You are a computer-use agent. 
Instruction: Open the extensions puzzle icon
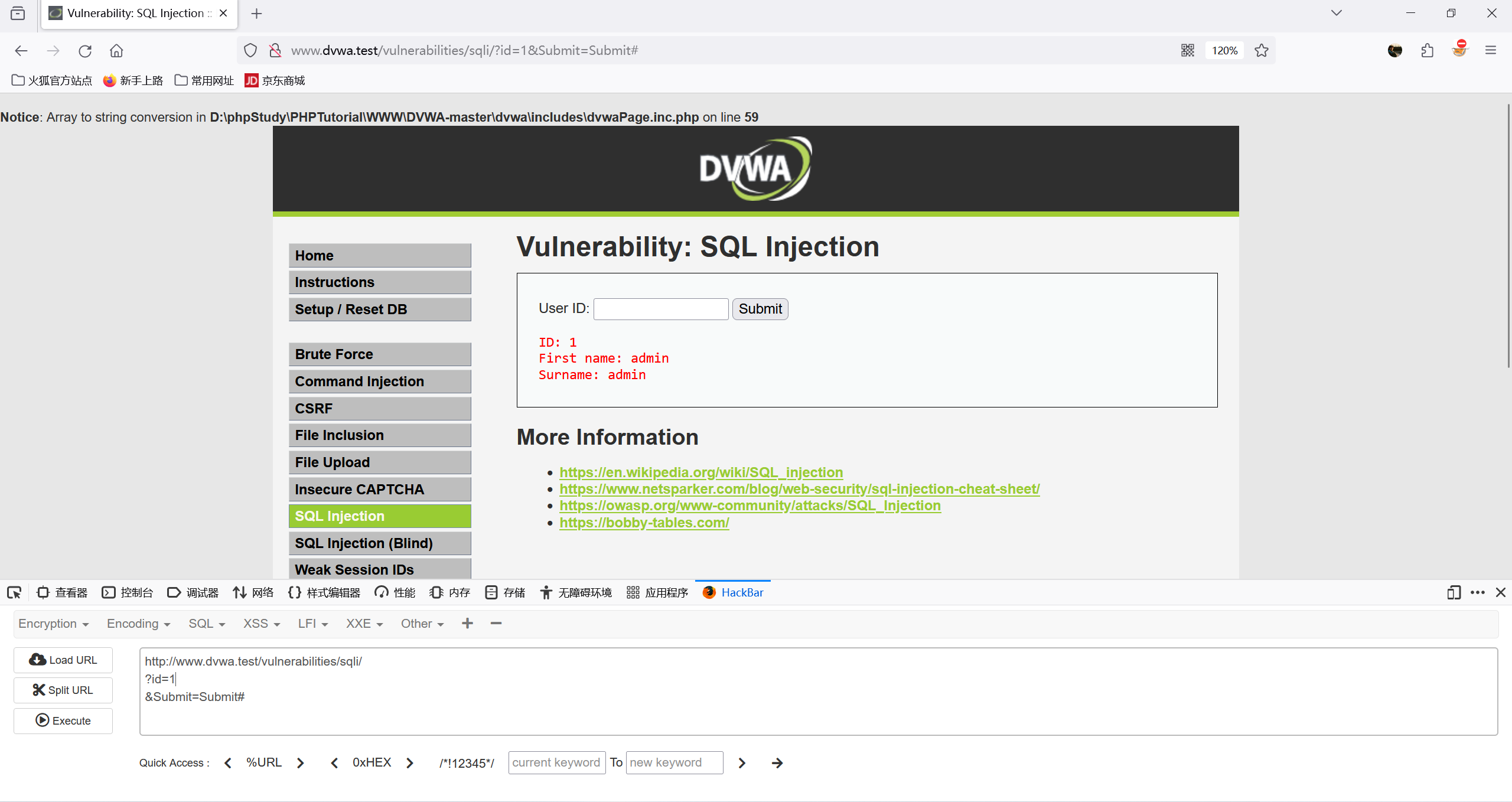coord(1427,51)
